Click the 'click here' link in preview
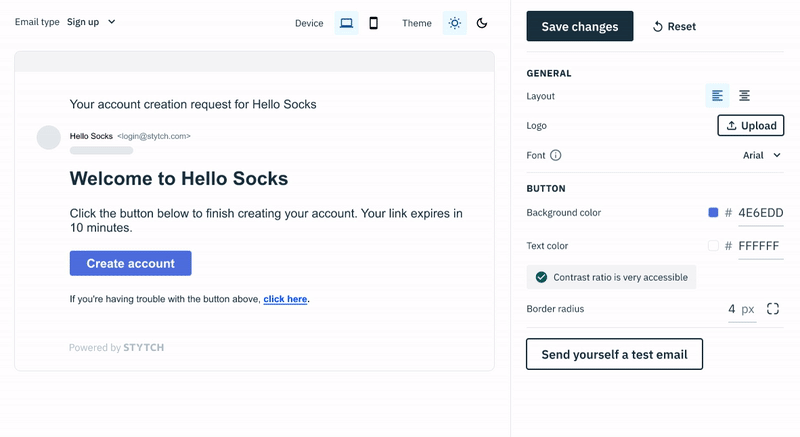 285,299
